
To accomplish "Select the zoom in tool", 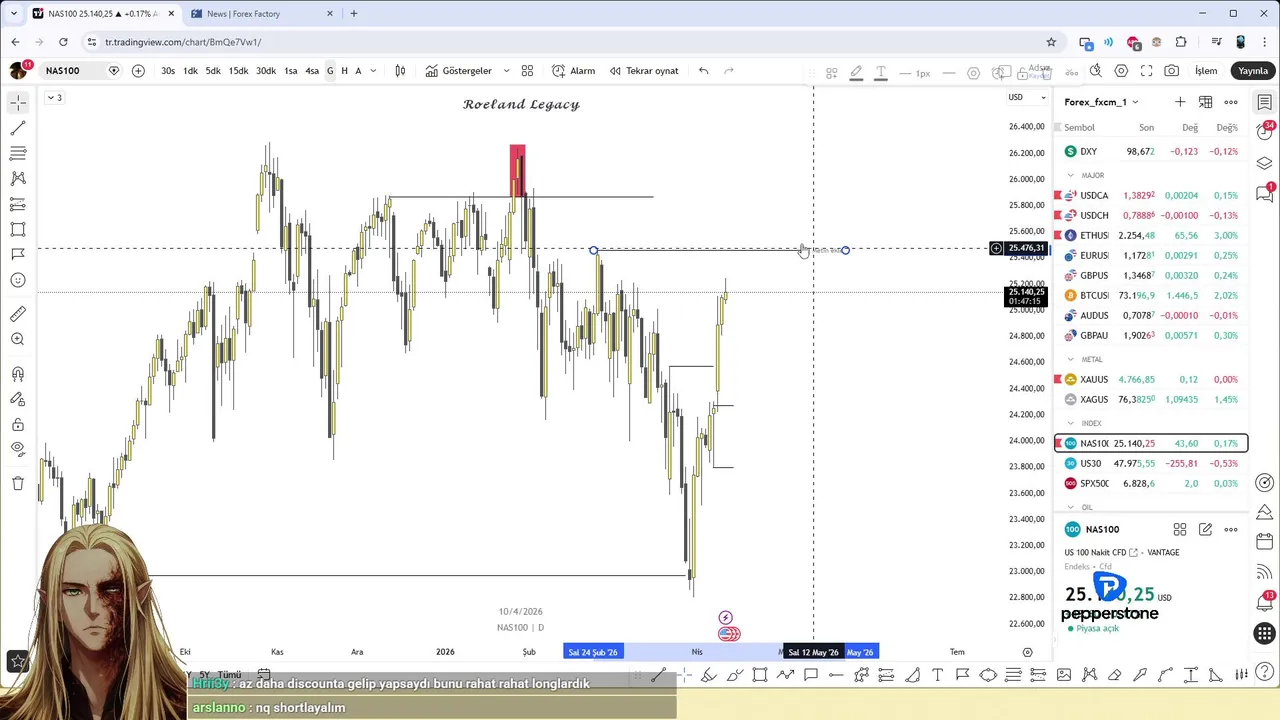I will tap(18, 339).
